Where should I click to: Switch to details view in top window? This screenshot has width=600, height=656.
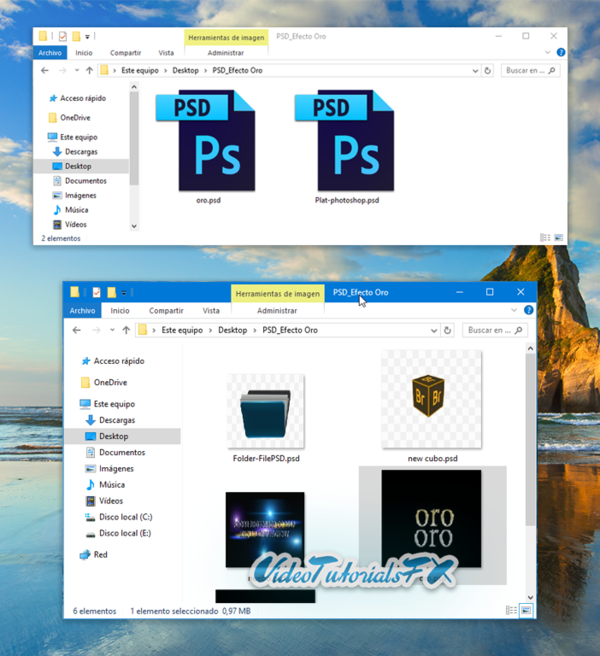(545, 238)
